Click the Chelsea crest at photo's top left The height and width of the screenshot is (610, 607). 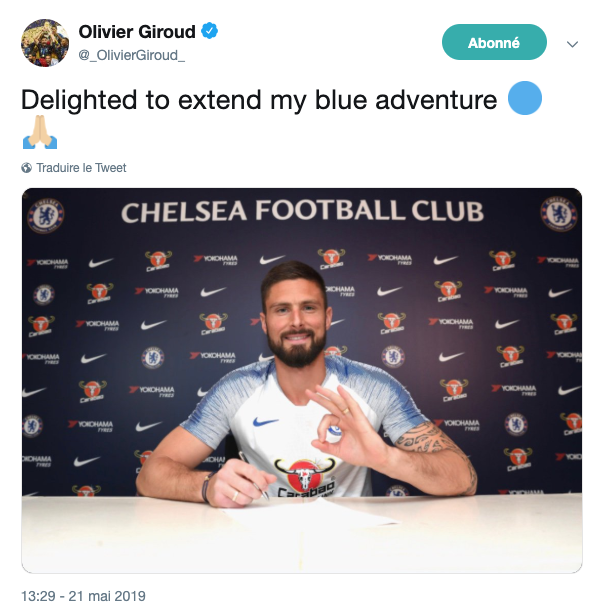(x=46, y=216)
